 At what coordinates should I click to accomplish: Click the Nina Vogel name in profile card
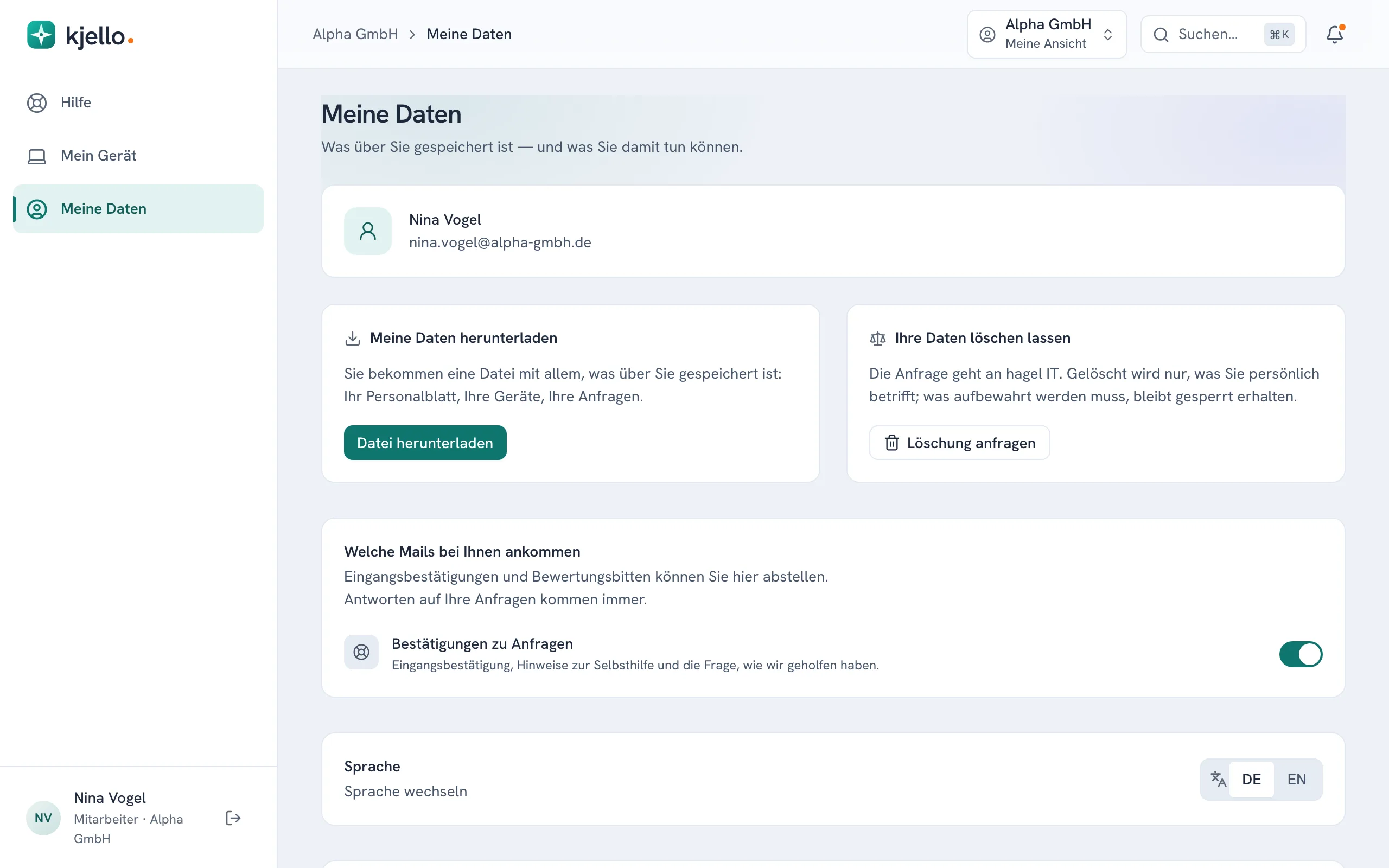pos(445,220)
